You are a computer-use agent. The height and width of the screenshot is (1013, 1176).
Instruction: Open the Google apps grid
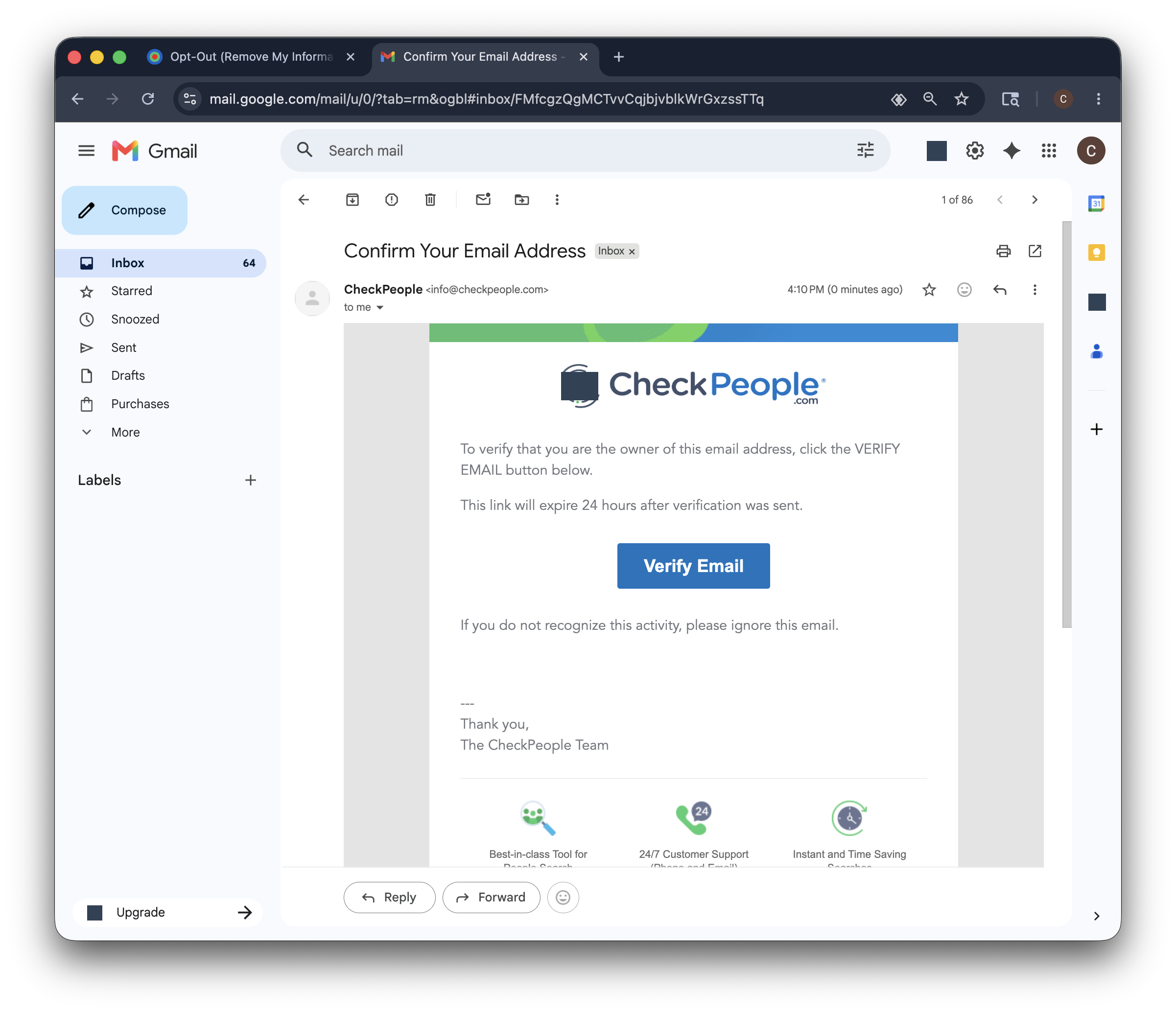[1048, 151]
